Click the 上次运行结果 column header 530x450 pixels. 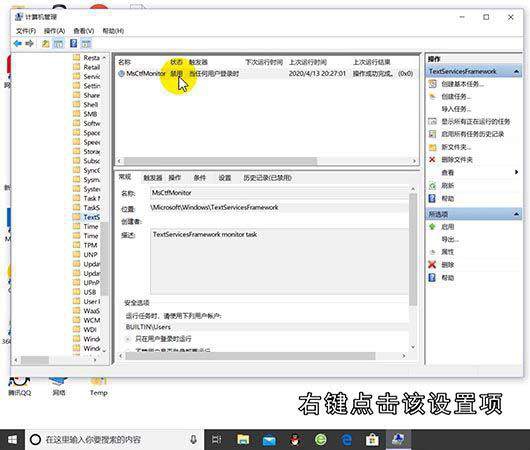371,62
